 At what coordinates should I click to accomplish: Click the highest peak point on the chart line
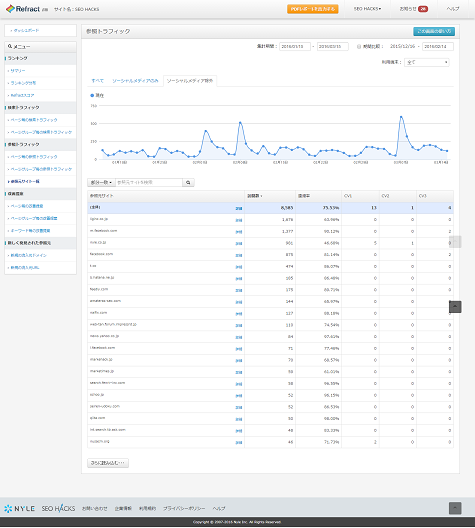pos(401,117)
